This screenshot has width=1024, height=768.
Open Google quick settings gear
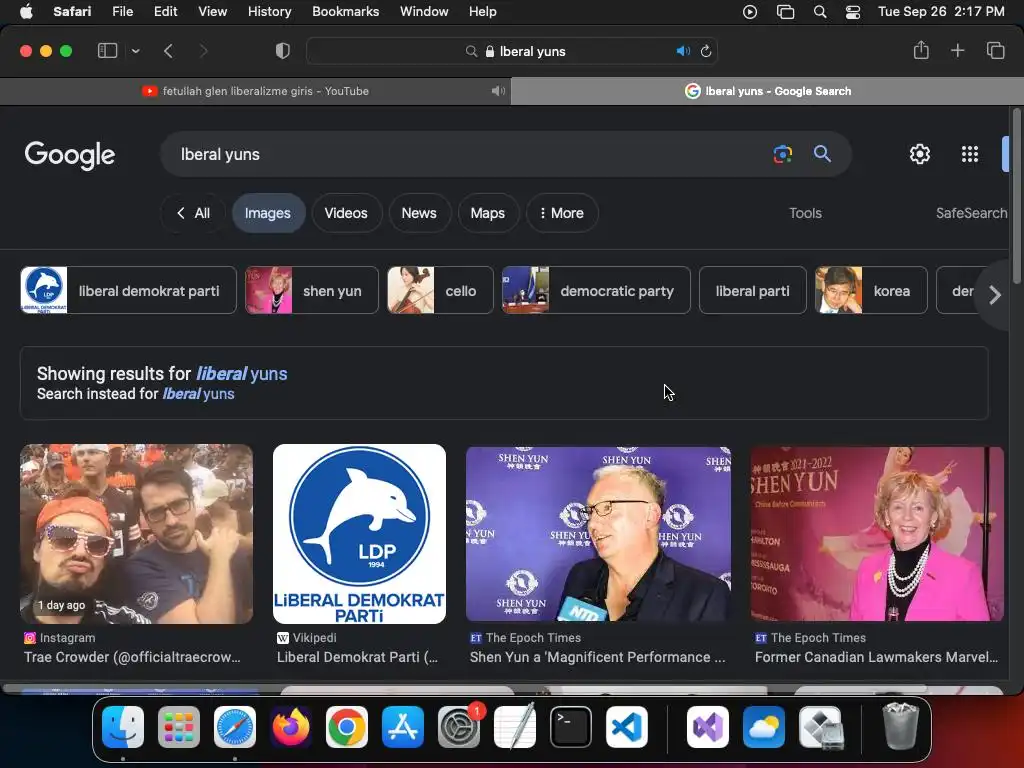tap(920, 154)
